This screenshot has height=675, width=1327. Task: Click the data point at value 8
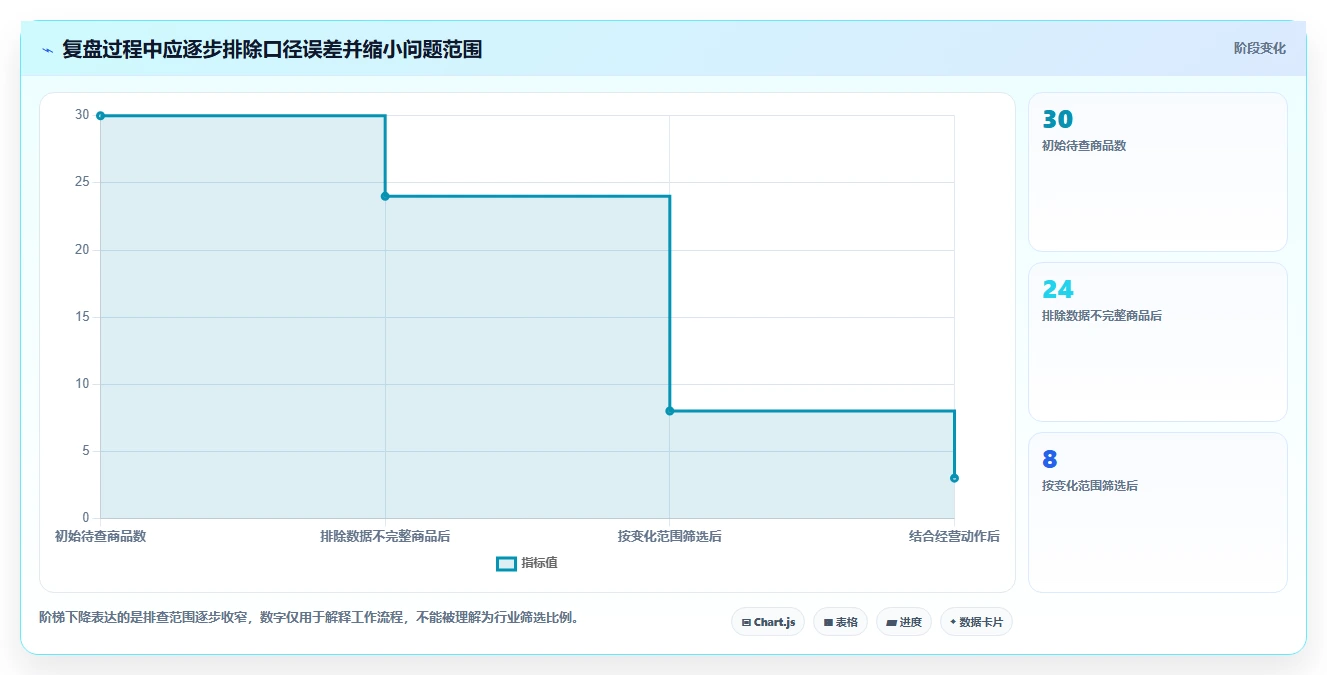coord(670,411)
